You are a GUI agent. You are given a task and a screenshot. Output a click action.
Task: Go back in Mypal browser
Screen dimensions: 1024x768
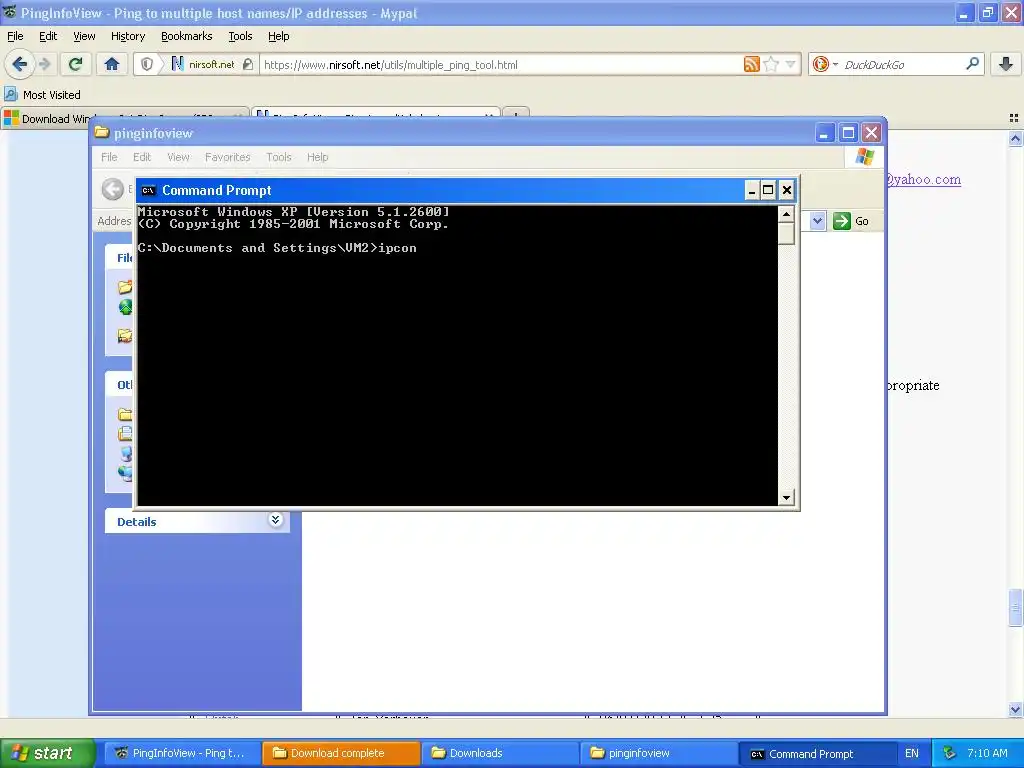(19, 64)
